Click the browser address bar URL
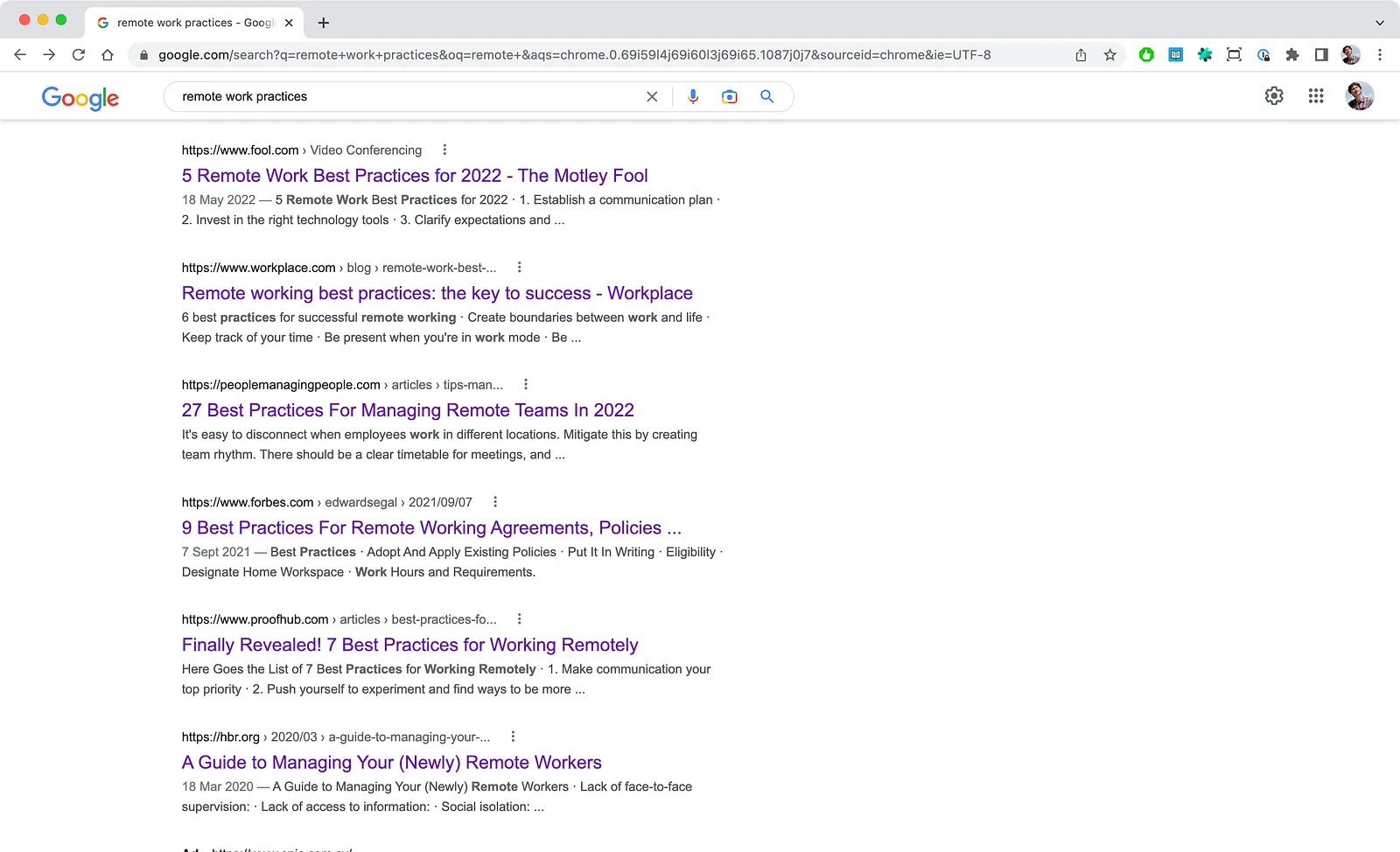The image size is (1400, 852). (574, 55)
